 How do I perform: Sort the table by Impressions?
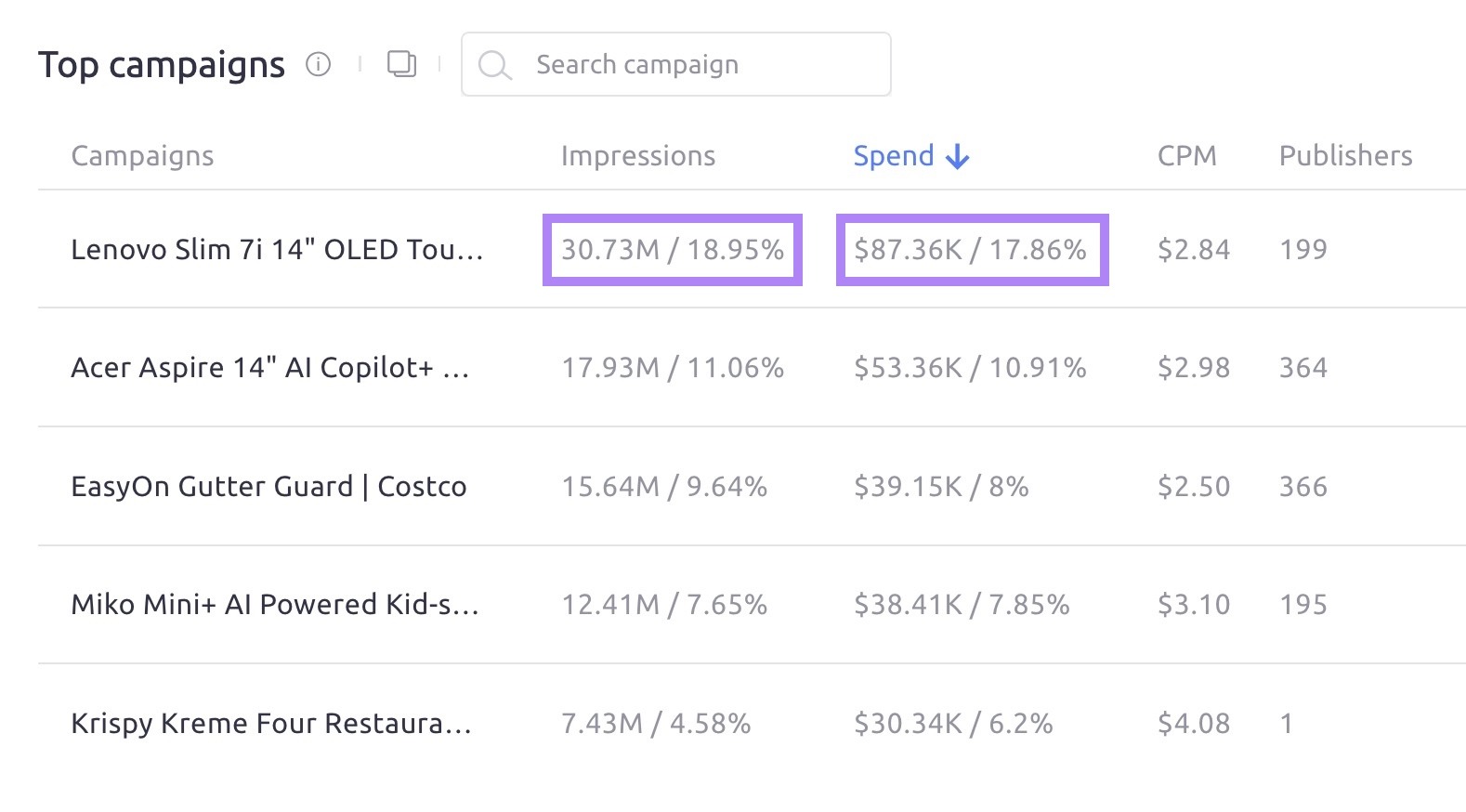(x=637, y=155)
